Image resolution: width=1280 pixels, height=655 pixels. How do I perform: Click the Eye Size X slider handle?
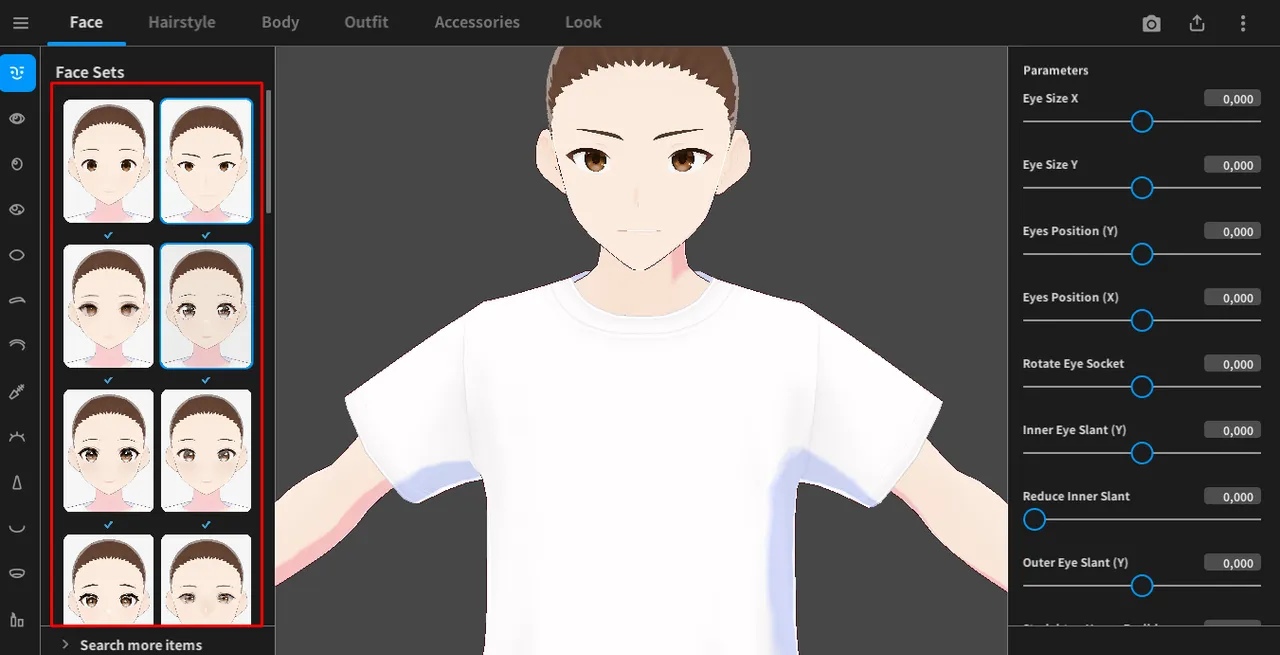coord(1142,122)
